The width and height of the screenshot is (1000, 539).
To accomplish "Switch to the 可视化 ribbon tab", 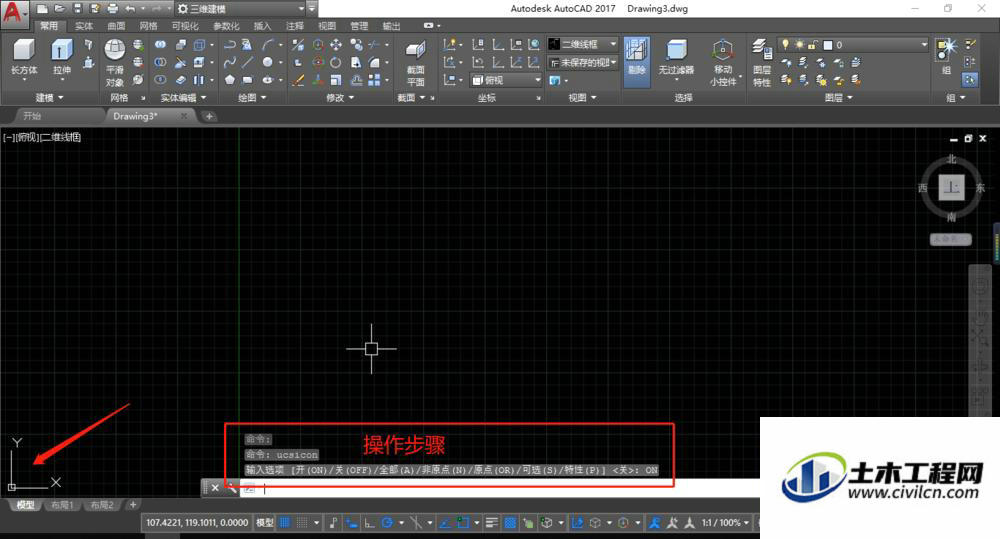I will (x=185, y=26).
